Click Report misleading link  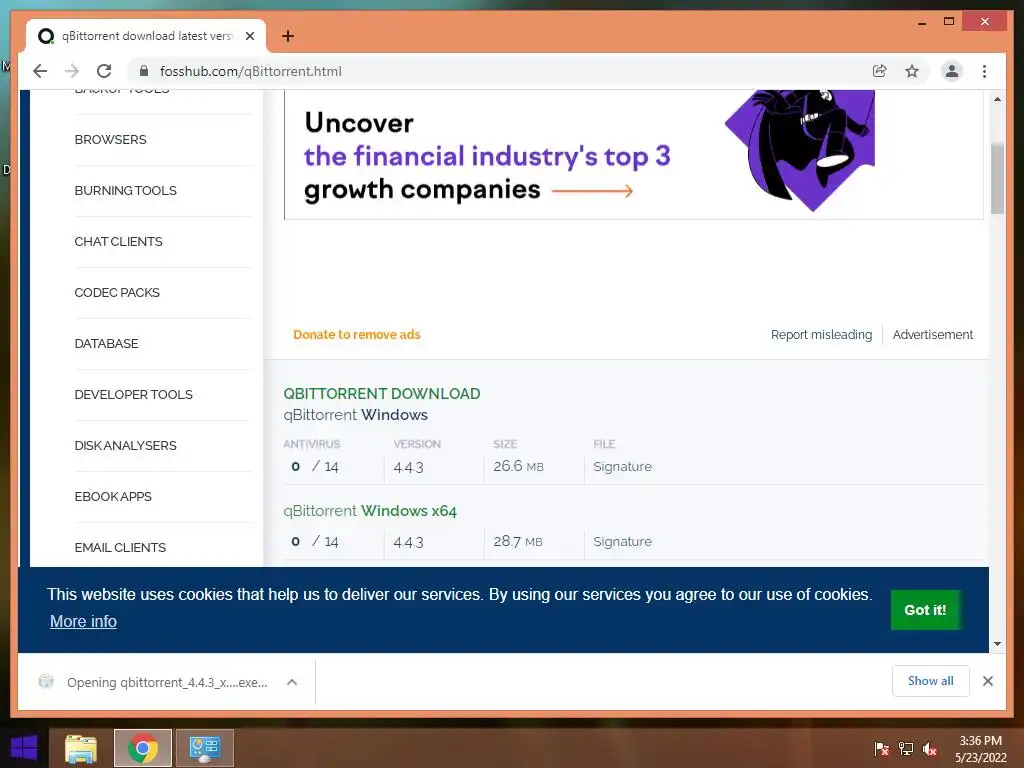point(821,334)
